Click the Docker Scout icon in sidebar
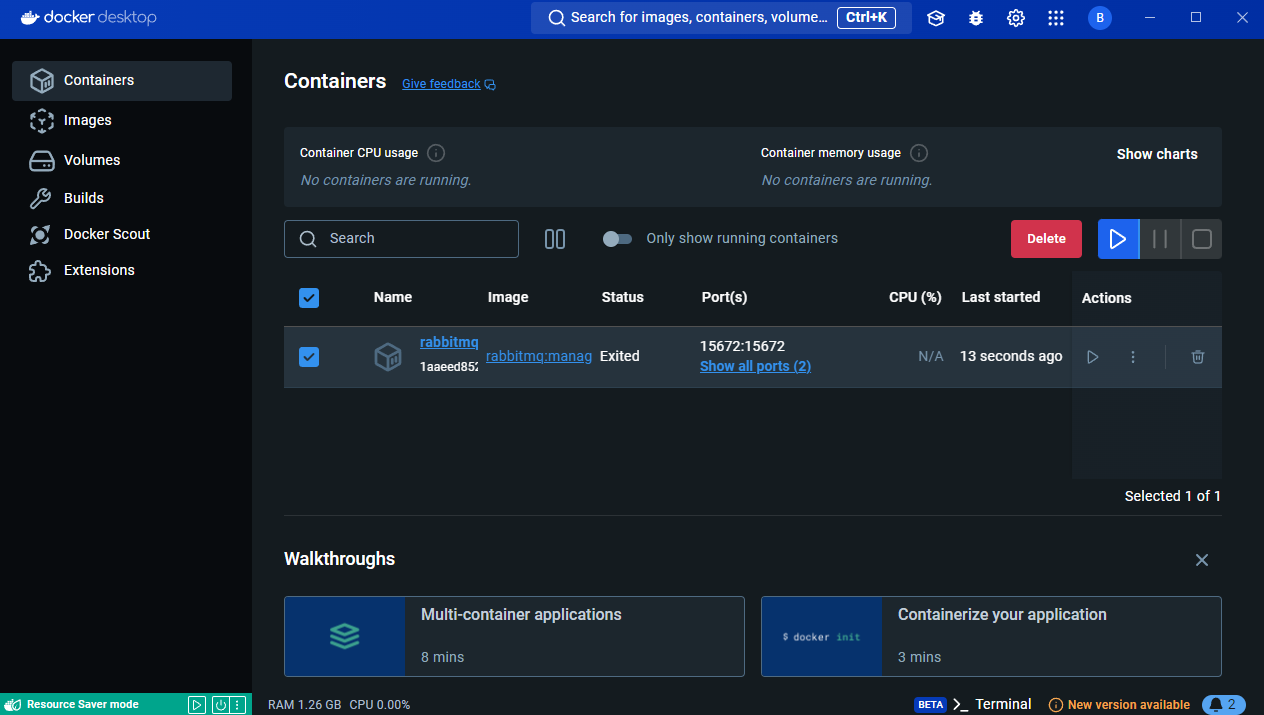 pyautogui.click(x=41, y=235)
